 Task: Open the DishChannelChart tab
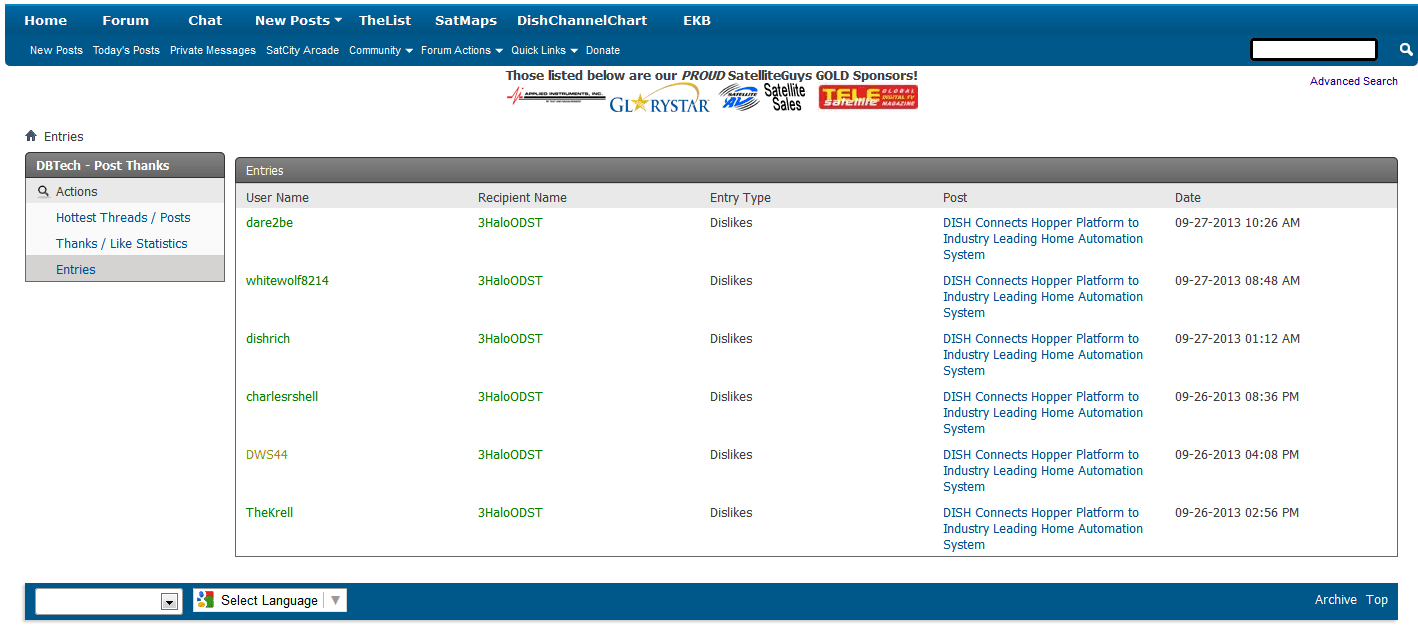click(x=582, y=20)
